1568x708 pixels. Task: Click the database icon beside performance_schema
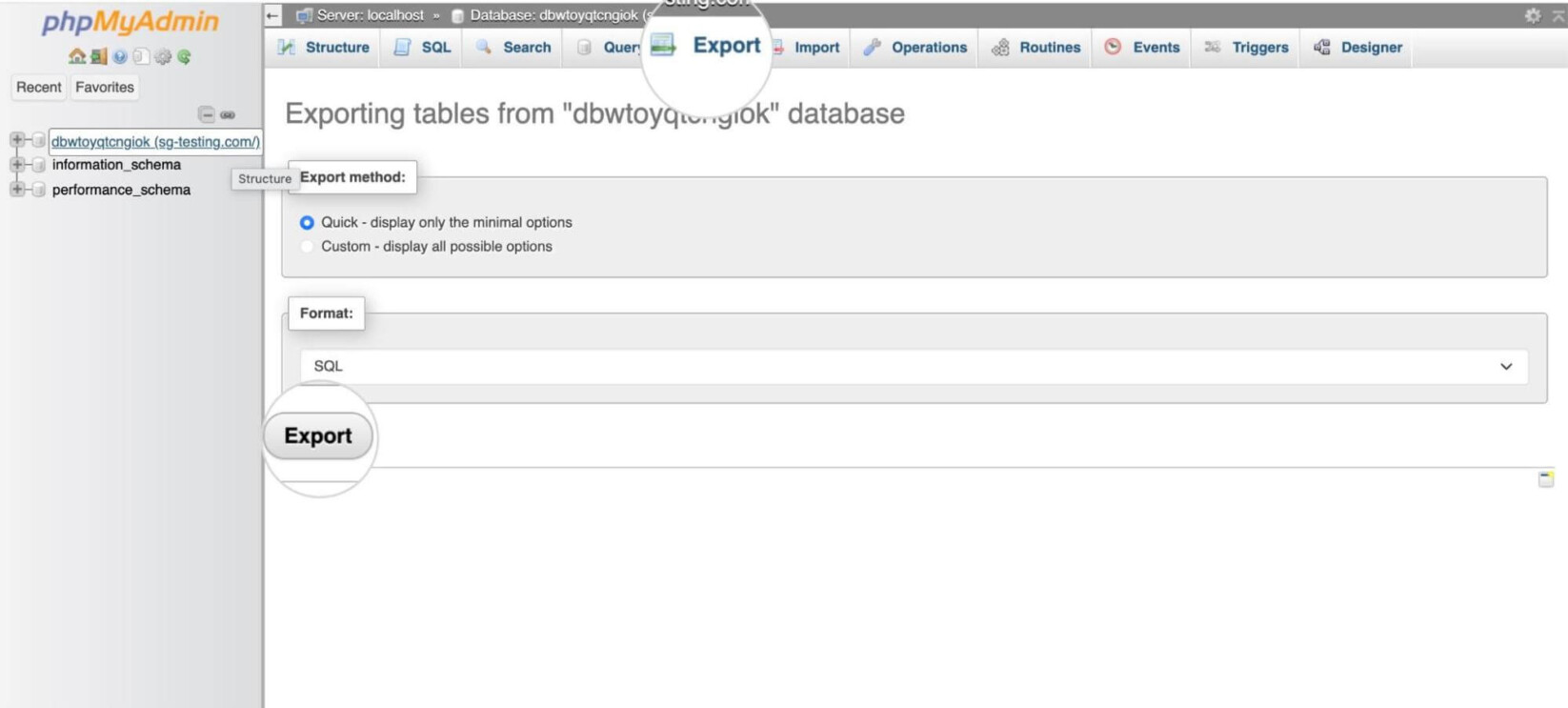(x=38, y=190)
